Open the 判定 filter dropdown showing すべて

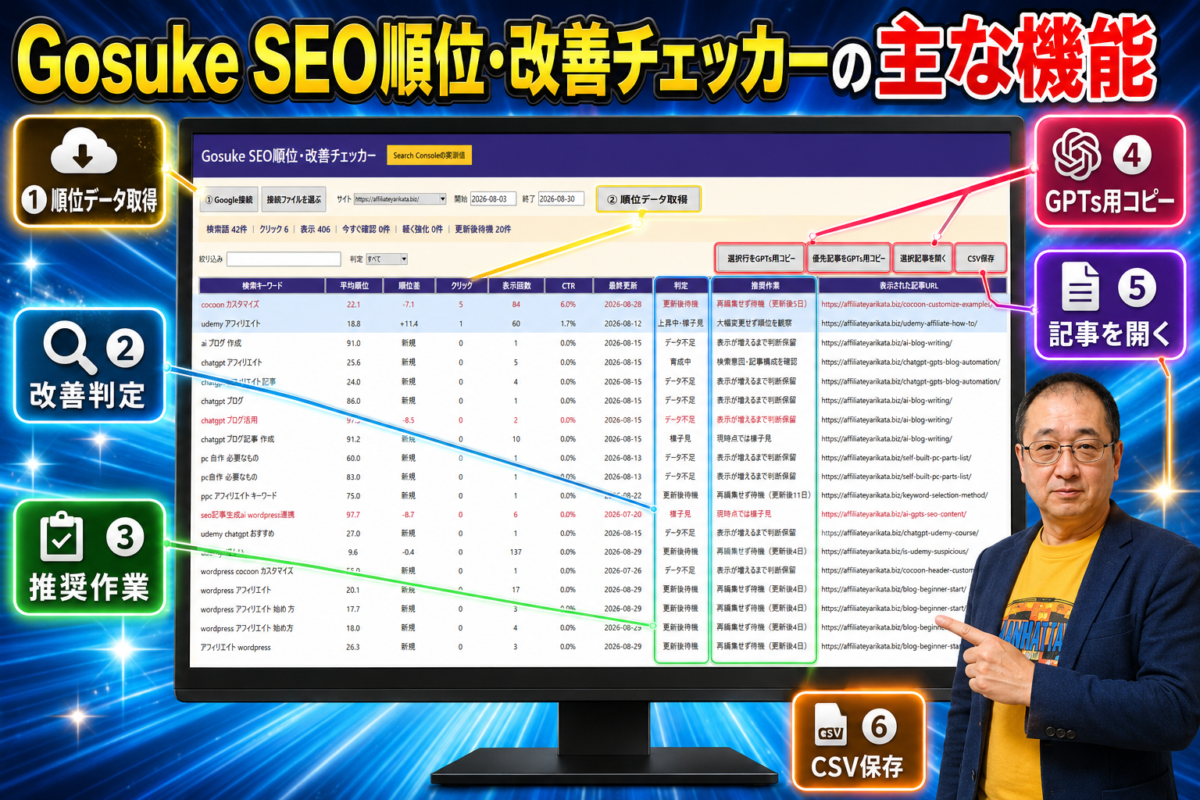386,259
